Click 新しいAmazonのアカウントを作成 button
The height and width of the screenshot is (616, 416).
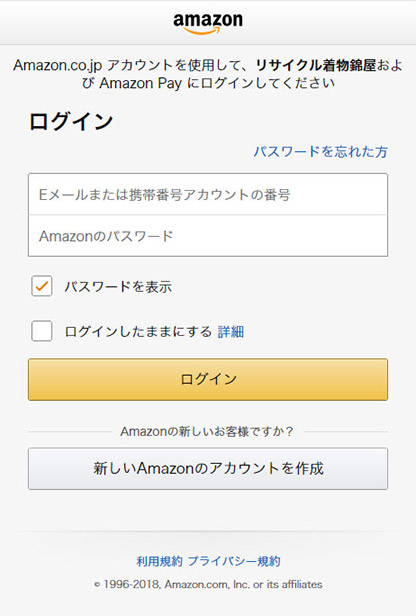click(x=208, y=468)
